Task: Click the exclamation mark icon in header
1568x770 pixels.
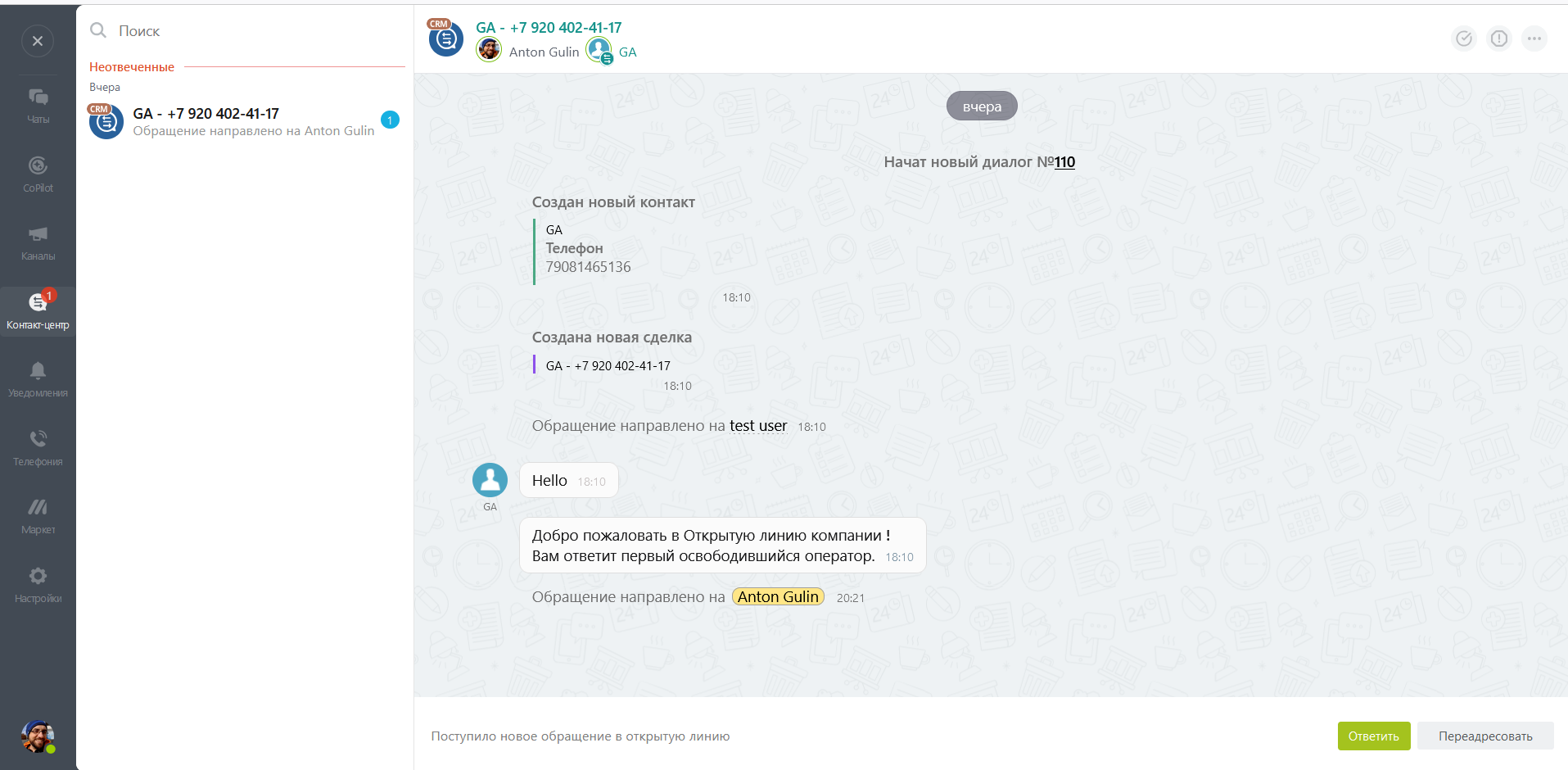Action: pyautogui.click(x=1499, y=38)
